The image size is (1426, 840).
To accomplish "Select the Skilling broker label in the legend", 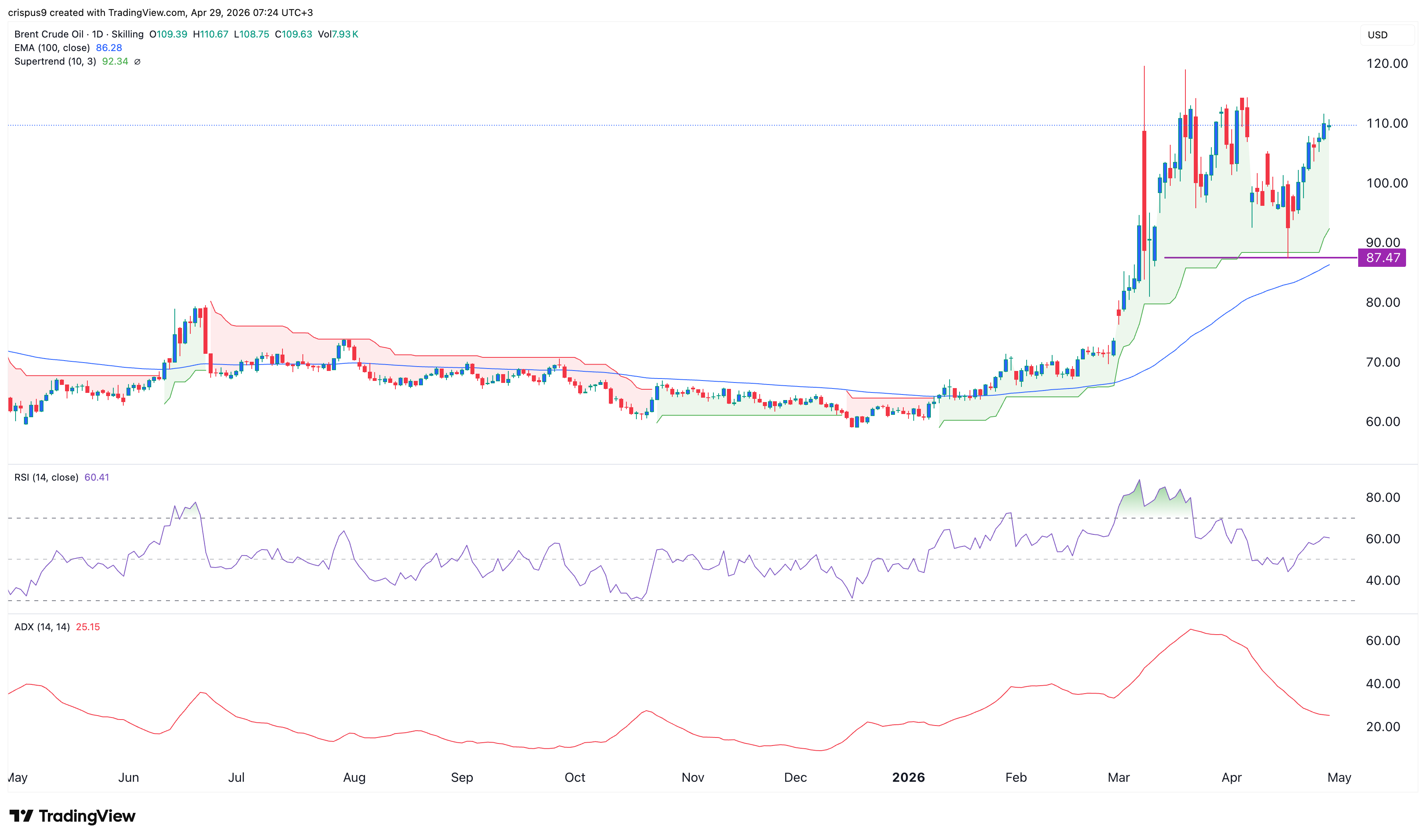I will pyautogui.click(x=128, y=34).
